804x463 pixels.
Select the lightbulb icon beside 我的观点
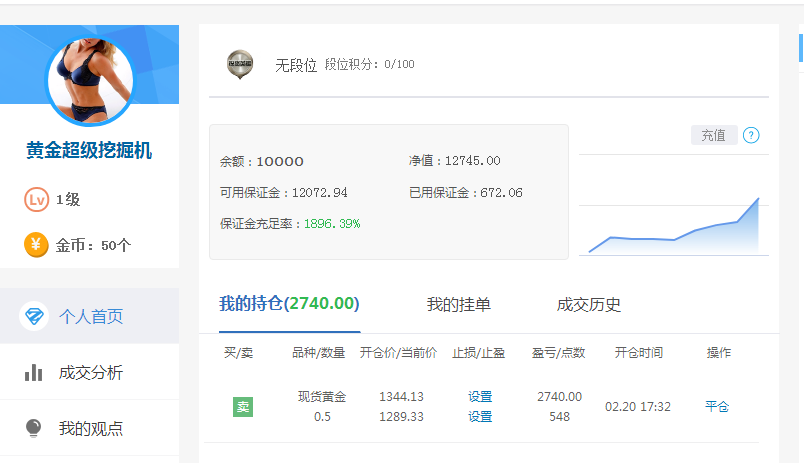tap(33, 428)
